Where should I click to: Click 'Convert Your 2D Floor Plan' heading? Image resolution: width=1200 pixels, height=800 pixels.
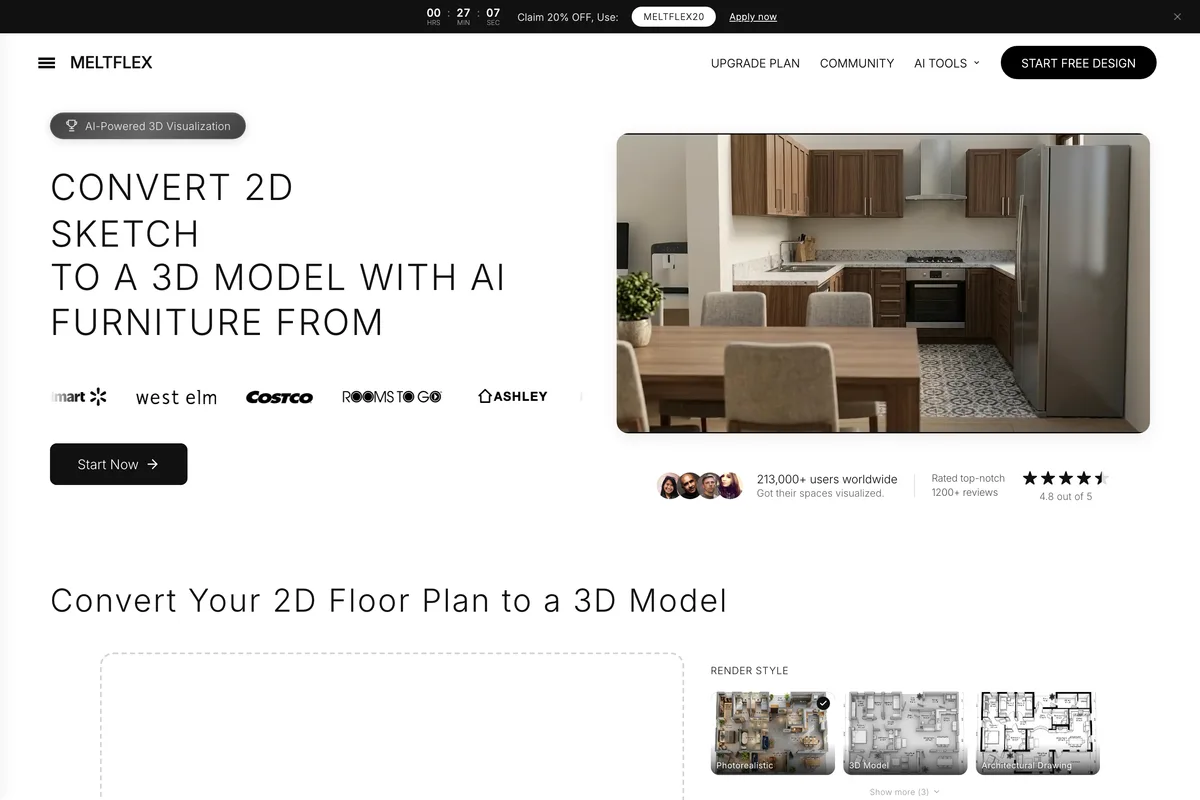(389, 600)
